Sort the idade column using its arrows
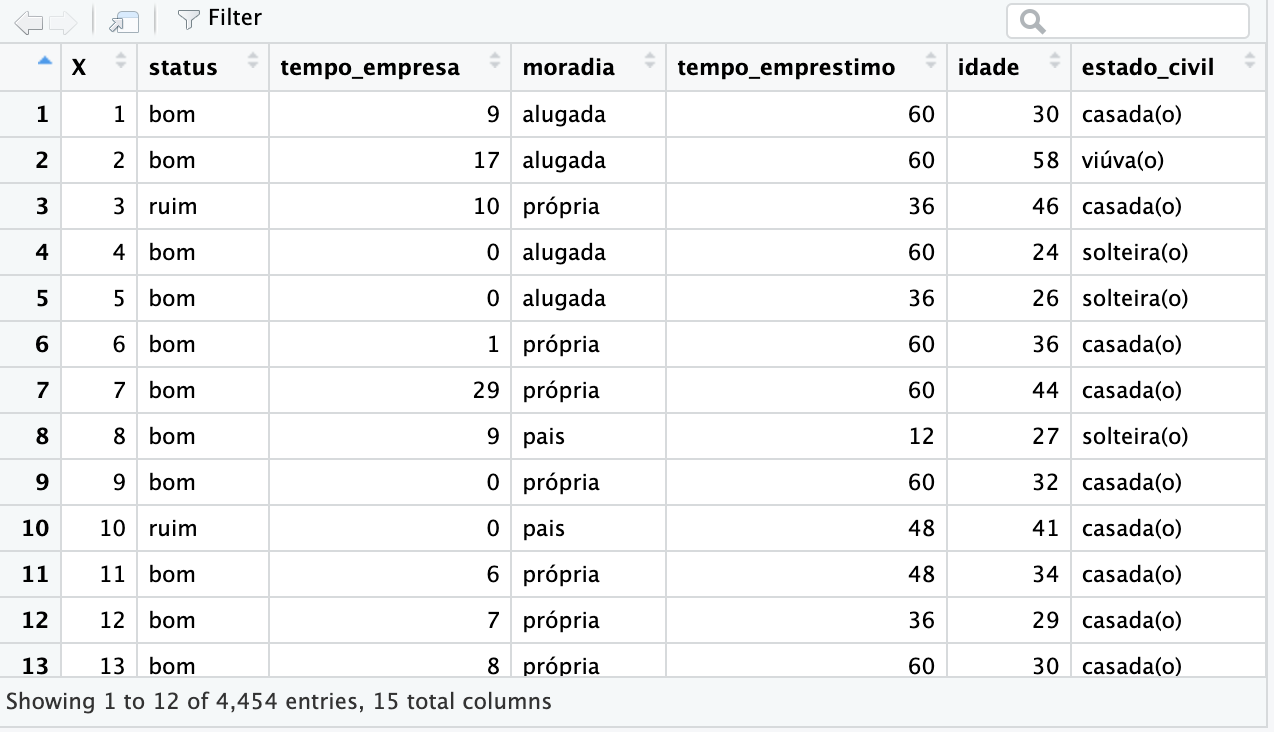 [1054, 62]
